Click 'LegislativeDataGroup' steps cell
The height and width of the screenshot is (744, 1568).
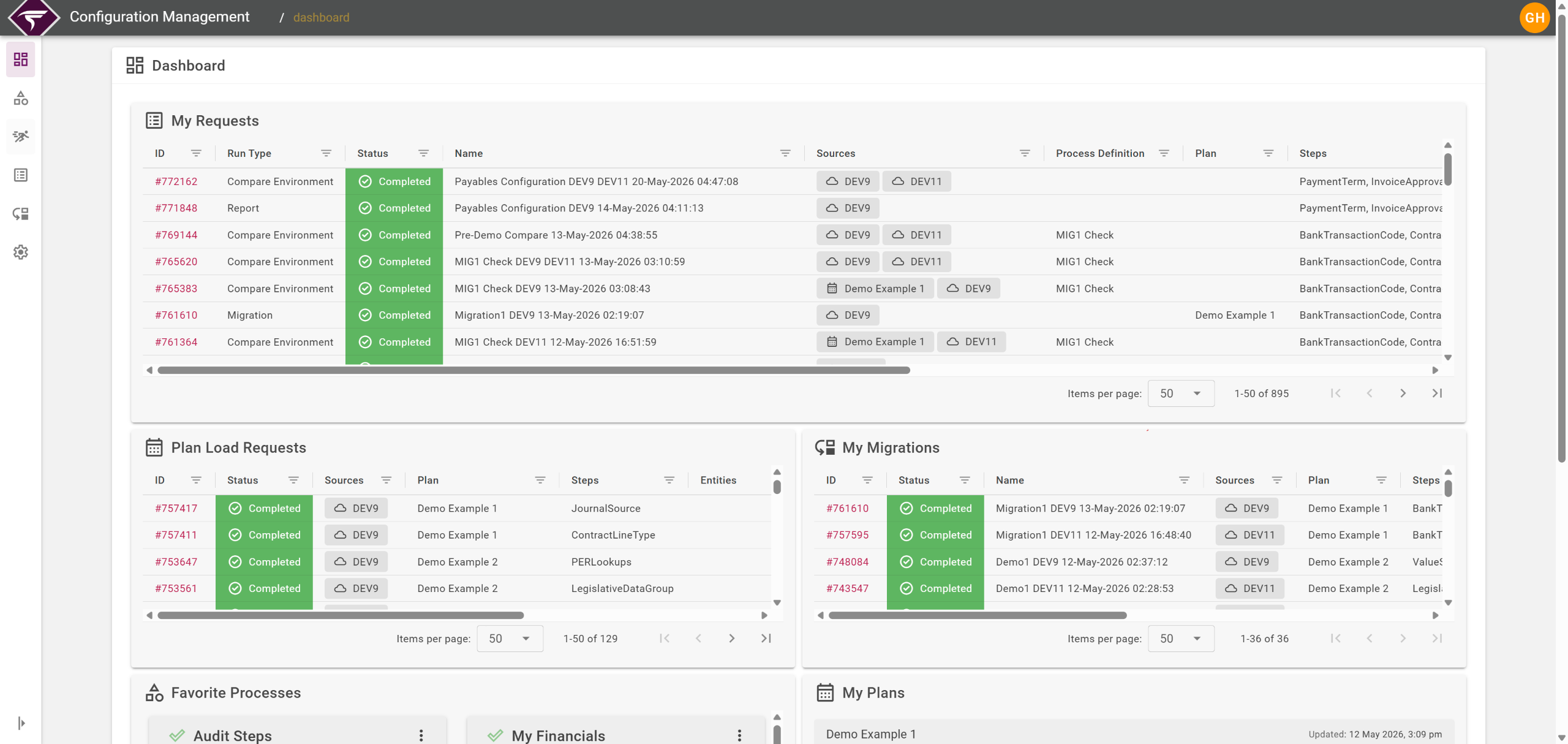pyautogui.click(x=622, y=588)
